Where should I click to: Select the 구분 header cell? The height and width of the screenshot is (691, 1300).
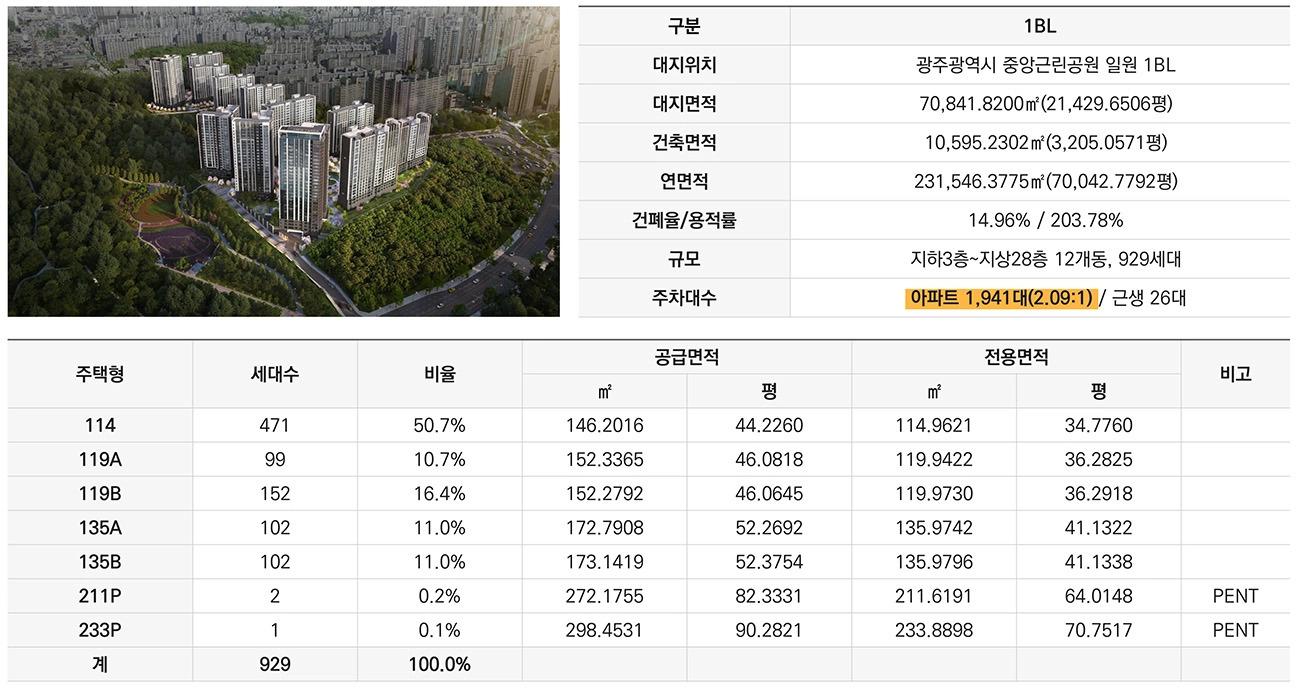point(684,26)
